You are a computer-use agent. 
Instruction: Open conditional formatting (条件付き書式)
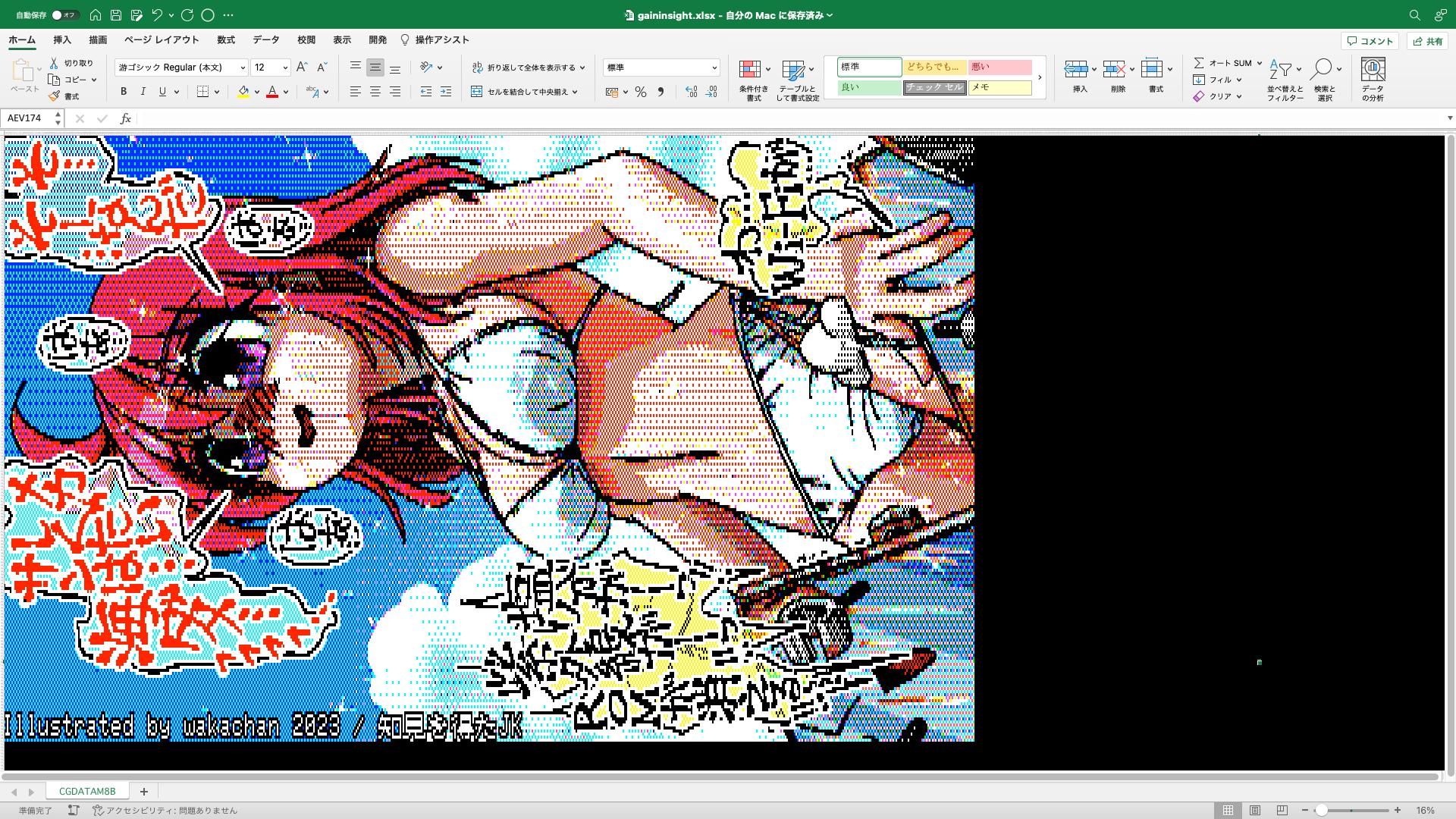pos(754,80)
